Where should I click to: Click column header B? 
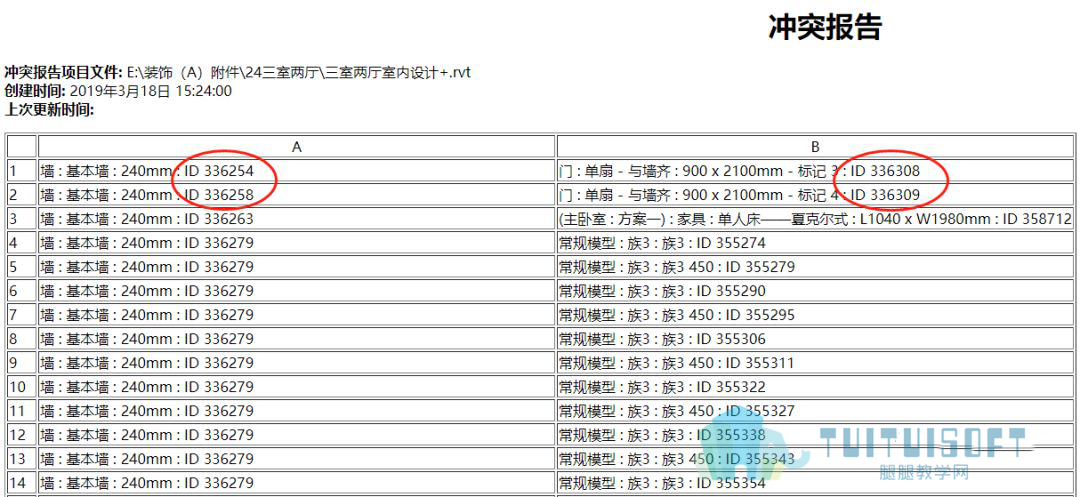pos(815,147)
